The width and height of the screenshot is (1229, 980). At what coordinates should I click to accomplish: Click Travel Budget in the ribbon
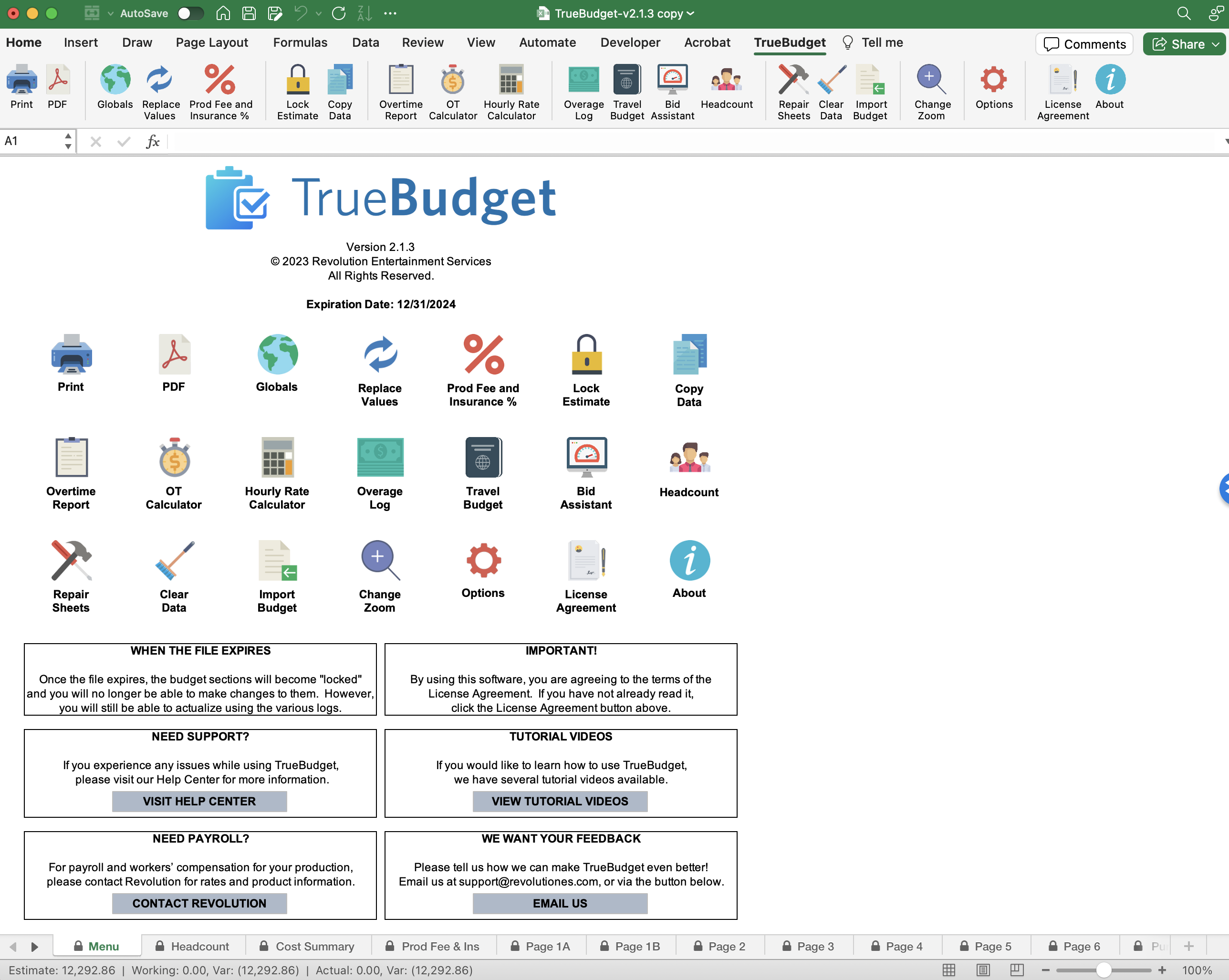click(627, 93)
